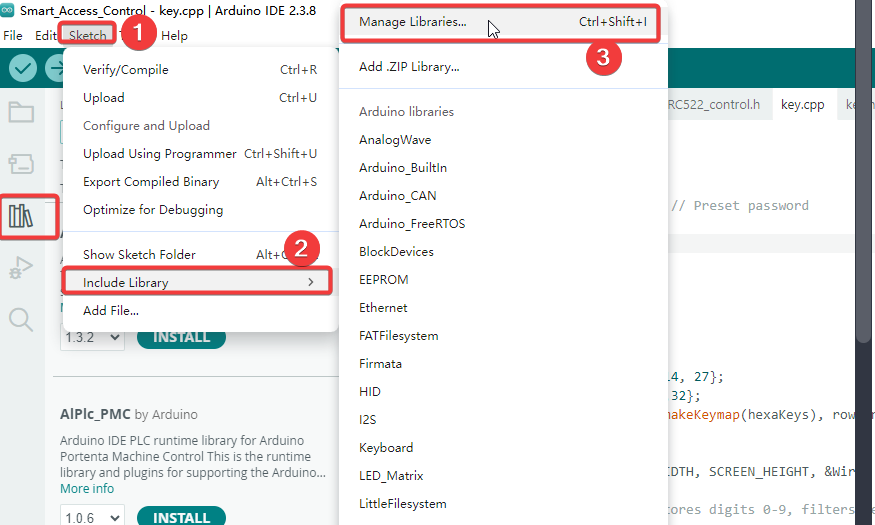Switch to the key.cpp editor tab
The width and height of the screenshot is (875, 525).
tap(802, 105)
